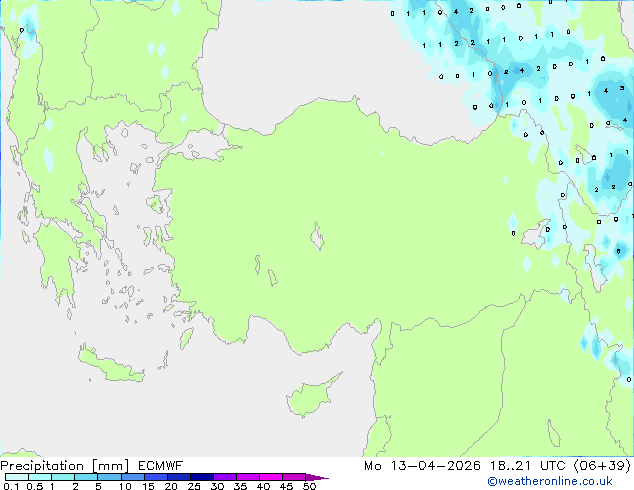The width and height of the screenshot is (634, 490).
Task: Pick the 20–25 mm dark blue swatch
Action: point(178,477)
